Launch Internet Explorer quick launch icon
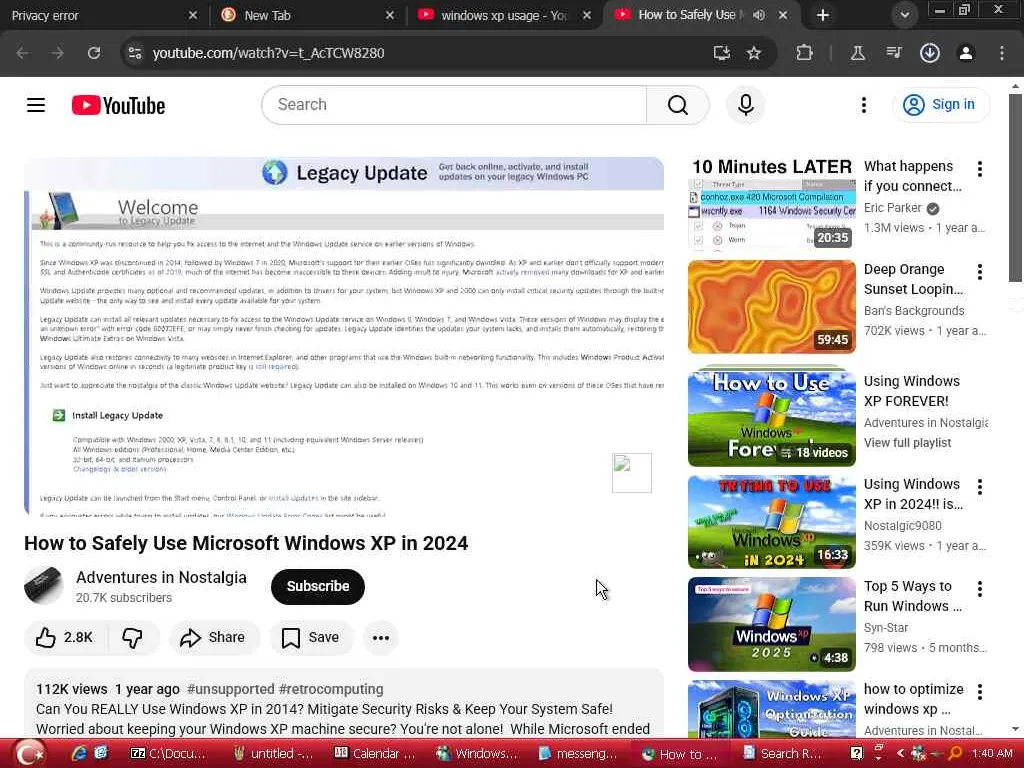Image resolution: width=1024 pixels, height=768 pixels. tap(79, 754)
